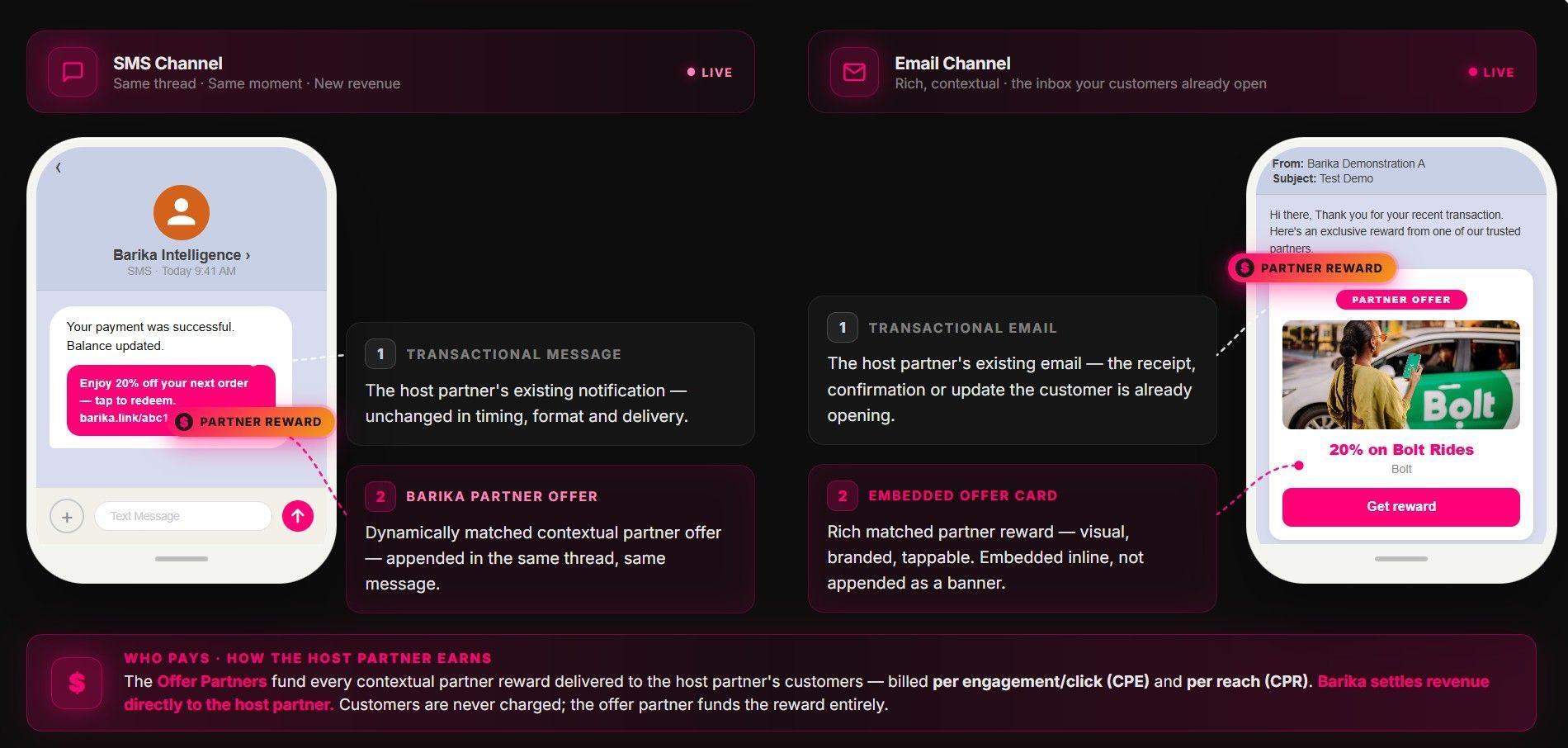Open the Transactional Email step 1 card

1013,371
